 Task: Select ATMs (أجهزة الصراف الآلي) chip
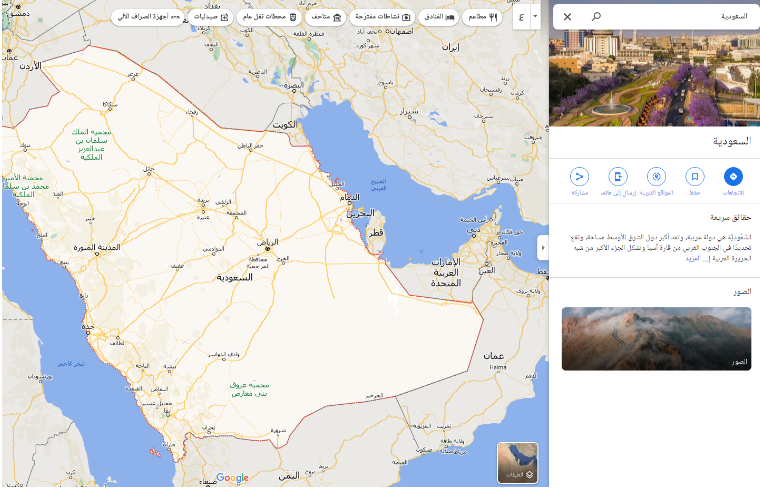[x=148, y=17]
